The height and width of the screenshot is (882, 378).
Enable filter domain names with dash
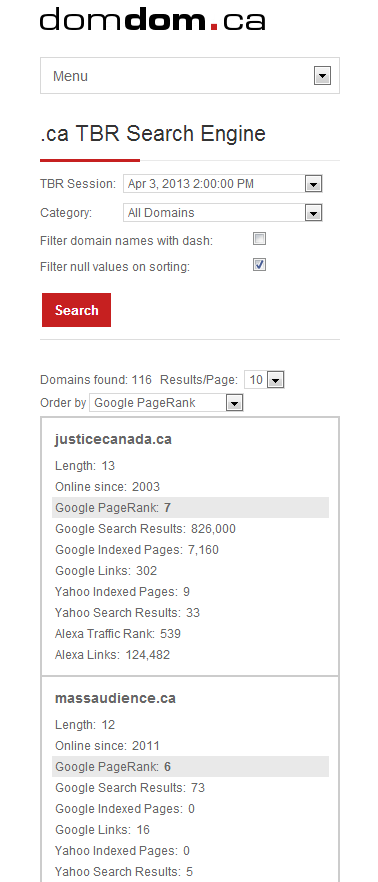(x=259, y=239)
